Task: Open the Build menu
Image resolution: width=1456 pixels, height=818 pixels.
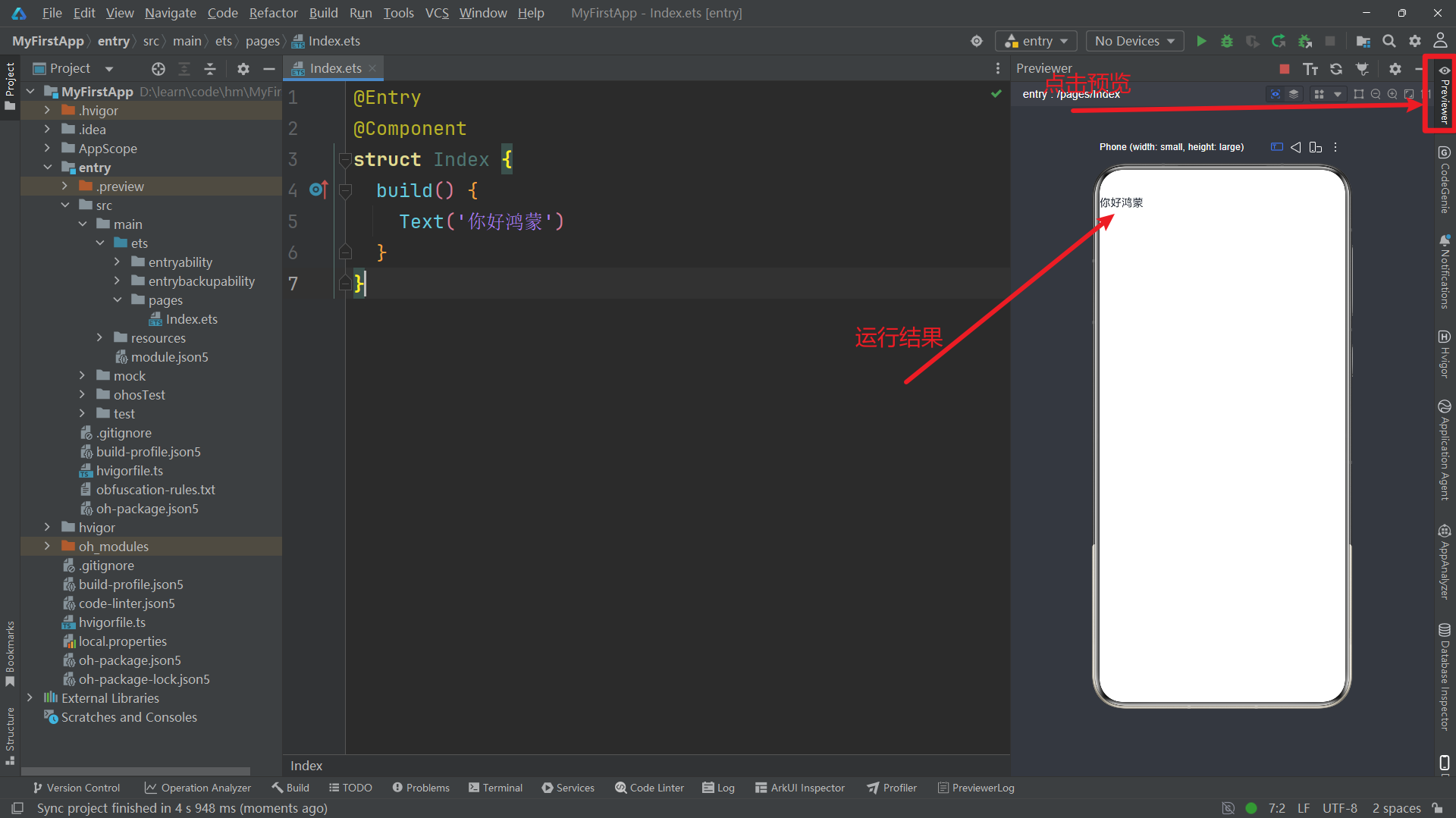Action: click(324, 13)
